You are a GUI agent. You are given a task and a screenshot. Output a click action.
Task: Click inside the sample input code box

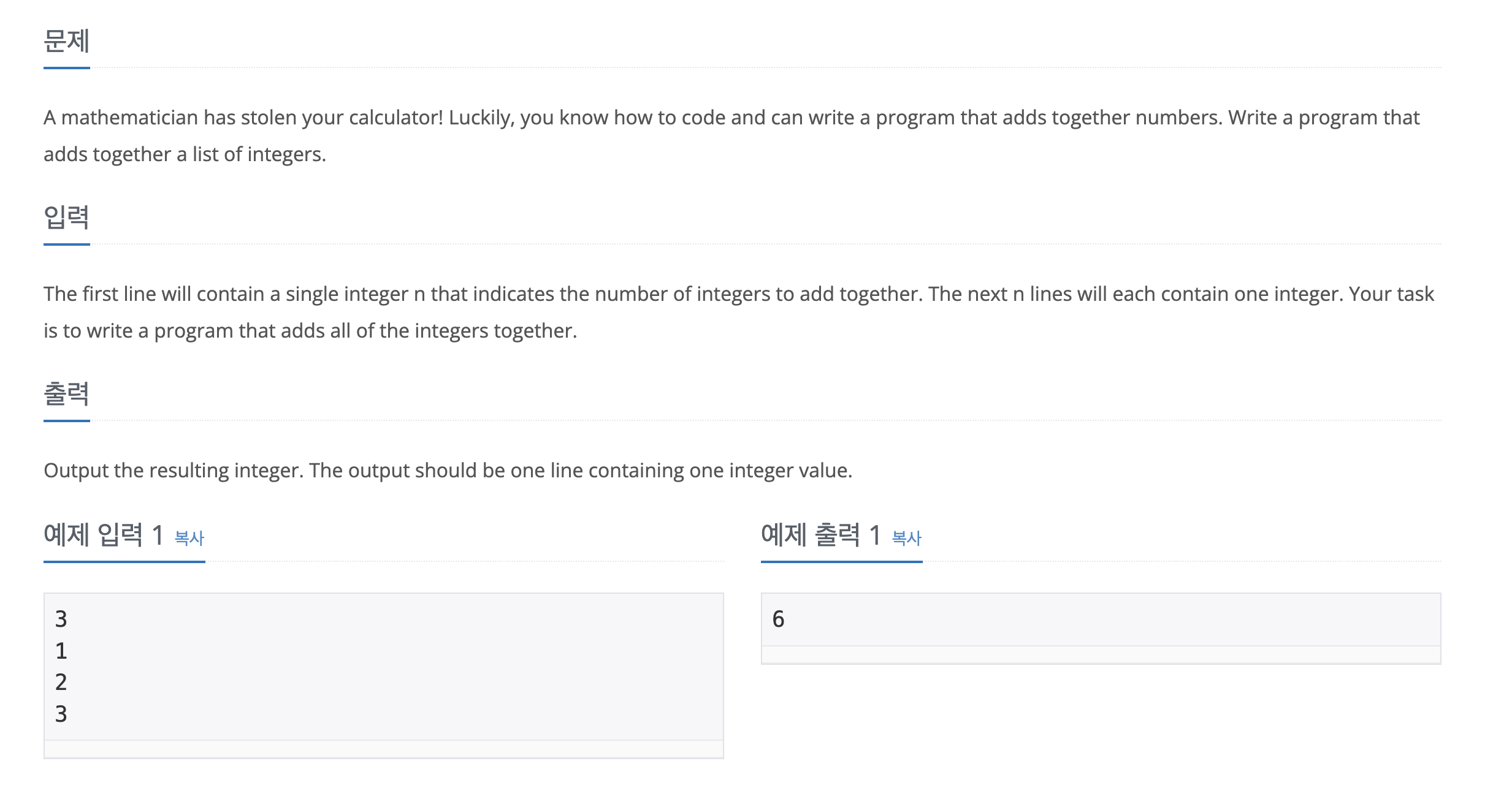pyautogui.click(x=384, y=667)
